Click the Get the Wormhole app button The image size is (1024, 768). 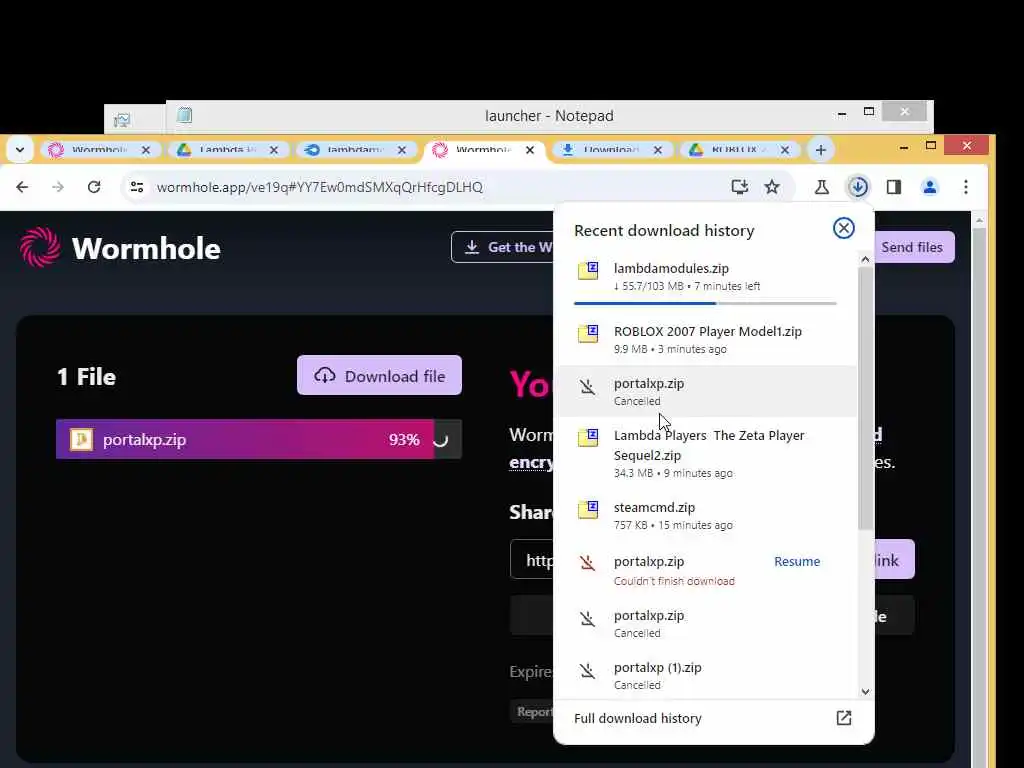point(503,247)
